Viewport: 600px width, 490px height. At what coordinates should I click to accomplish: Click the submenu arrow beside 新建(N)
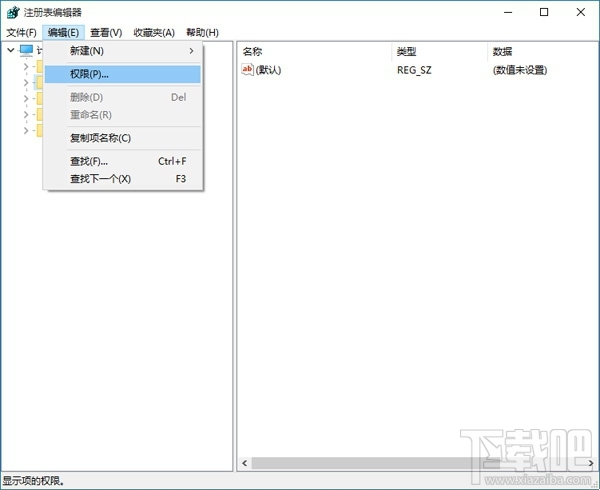click(x=191, y=51)
